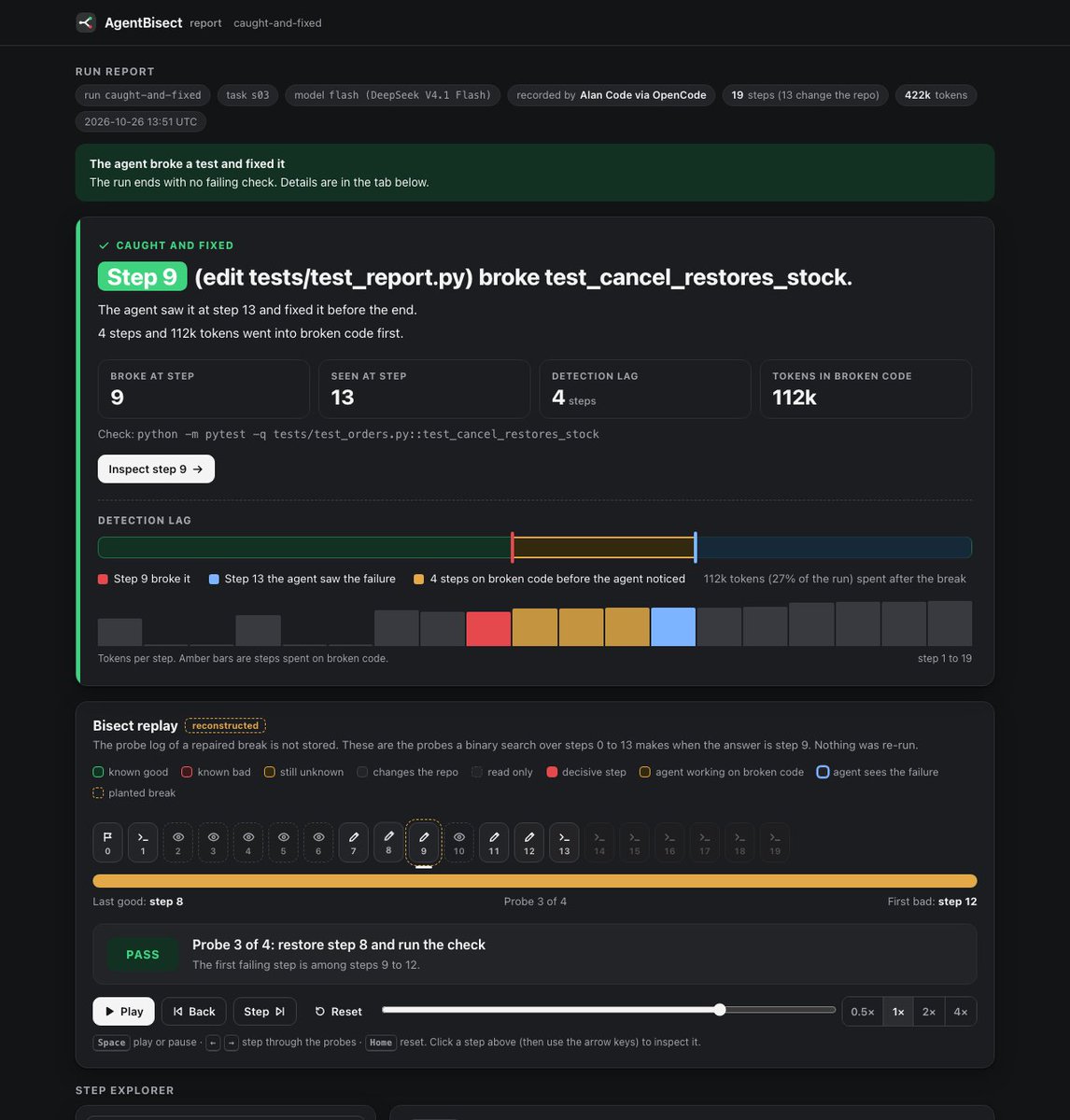Select dimmed terminal step 15
The width and height of the screenshot is (1070, 1120).
[x=634, y=842]
